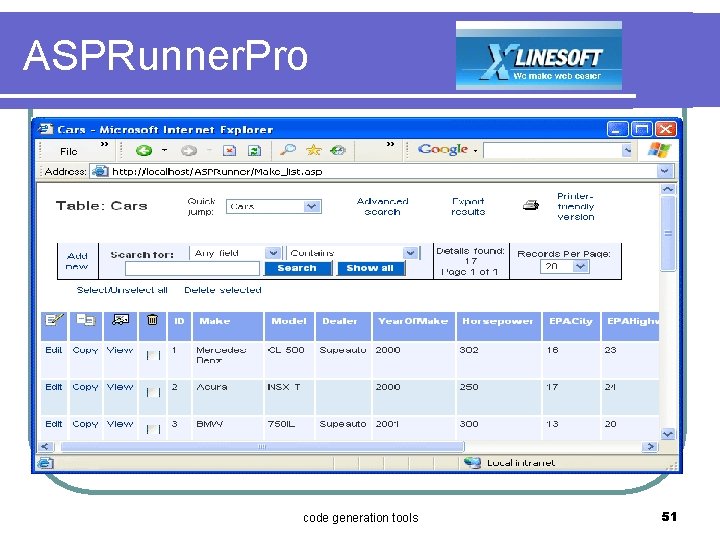
Task: Sort by the YearOfMake column header
Action: pos(413,321)
